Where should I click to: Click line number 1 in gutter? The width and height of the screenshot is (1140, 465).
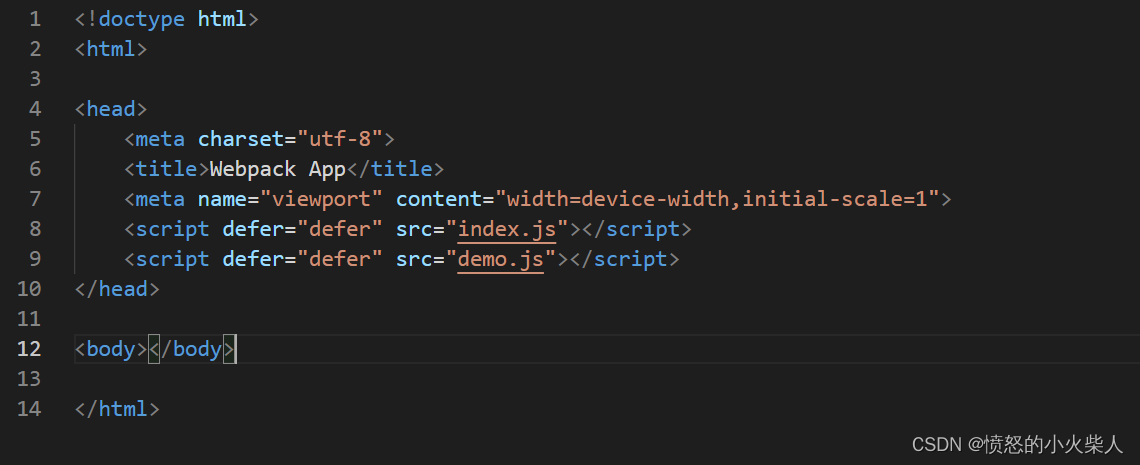[x=36, y=19]
